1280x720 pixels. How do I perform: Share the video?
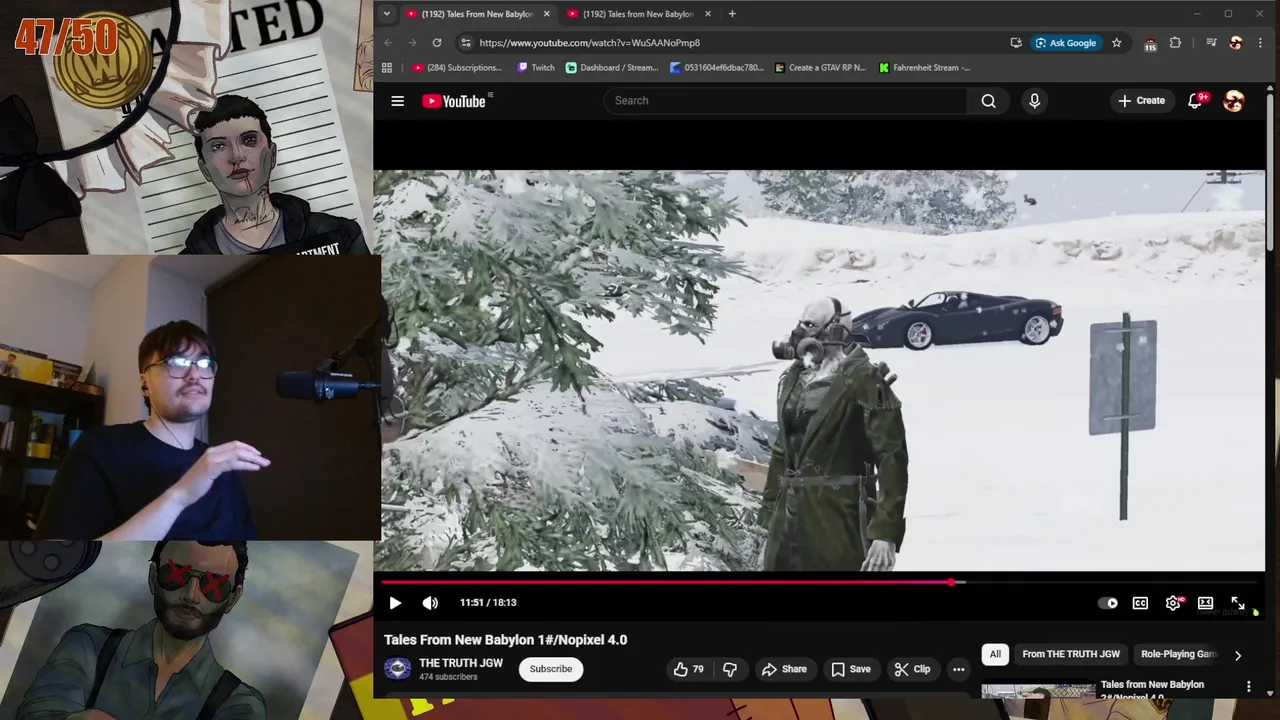[x=784, y=669]
